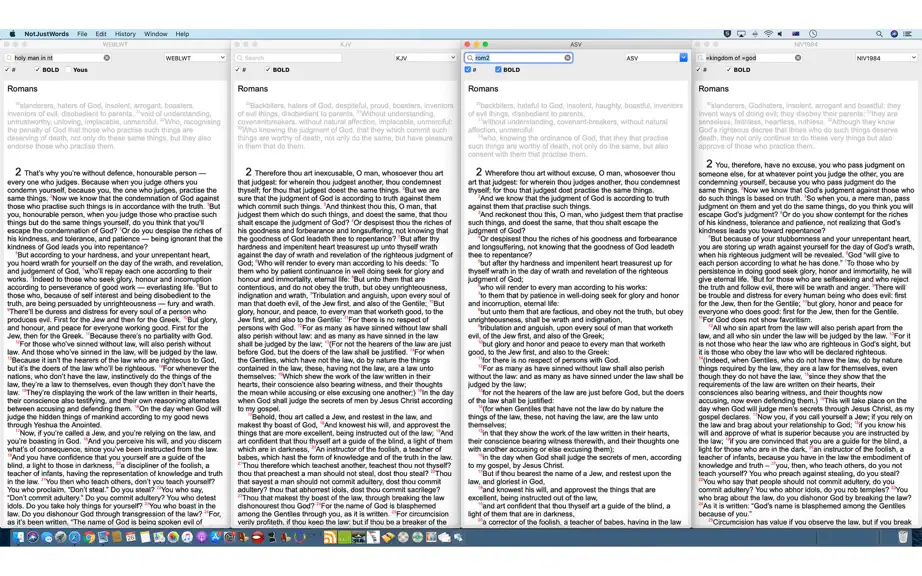Open Finder from the Dock
The width and height of the screenshot is (922, 576).
[x=18, y=537]
